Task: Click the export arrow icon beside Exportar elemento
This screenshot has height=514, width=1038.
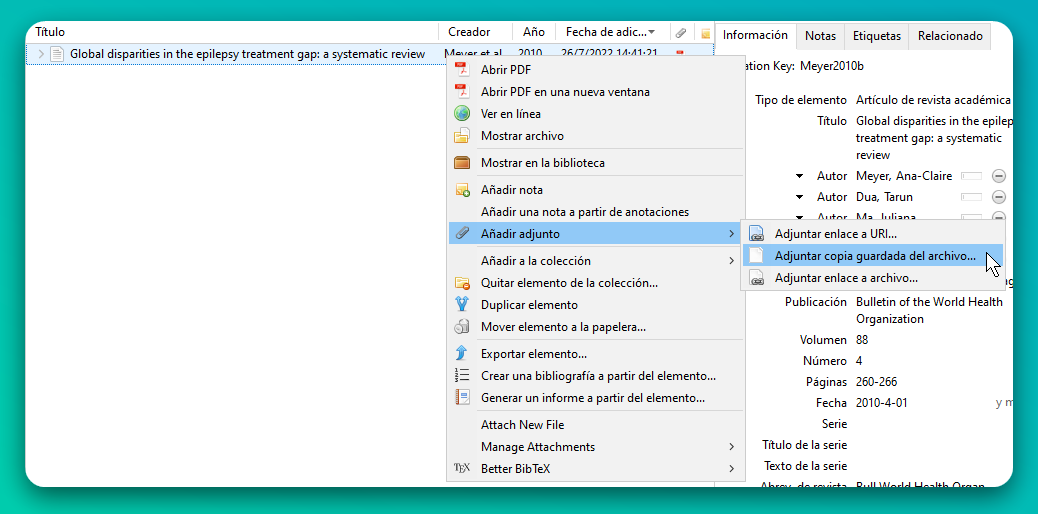Action: pyautogui.click(x=461, y=354)
